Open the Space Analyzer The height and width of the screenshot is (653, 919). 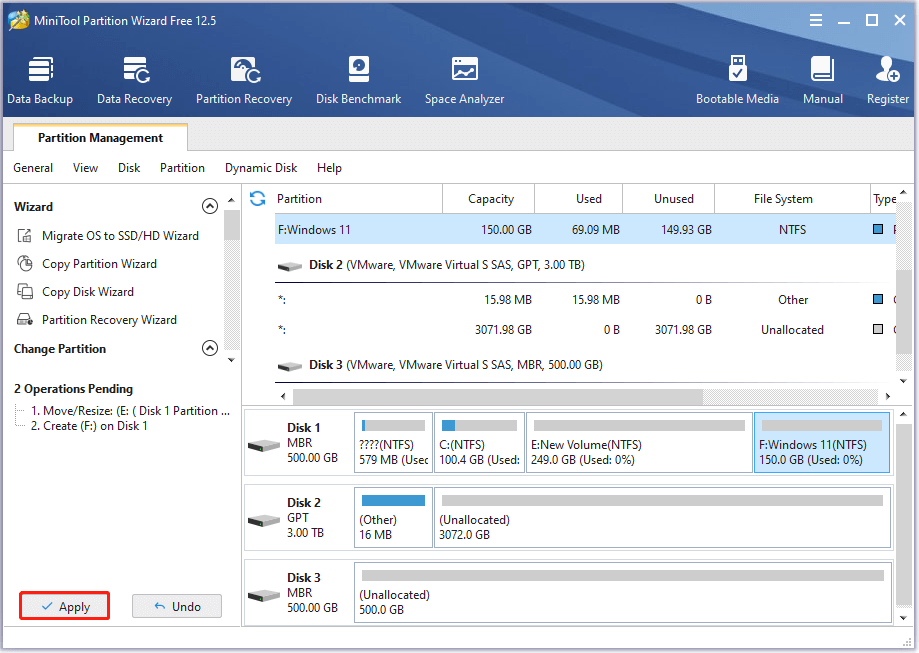coord(464,80)
